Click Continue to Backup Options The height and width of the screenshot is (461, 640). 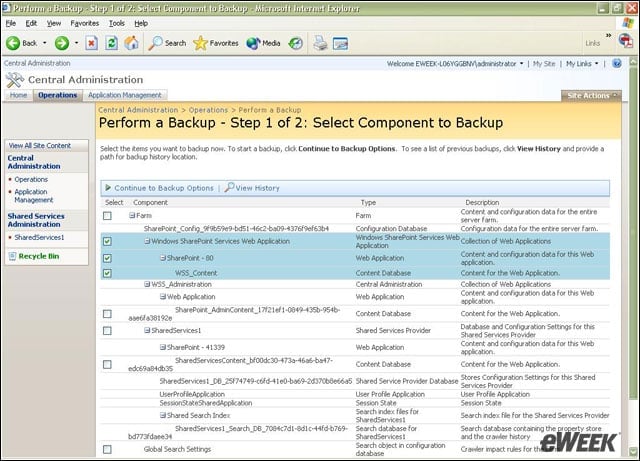(164, 188)
